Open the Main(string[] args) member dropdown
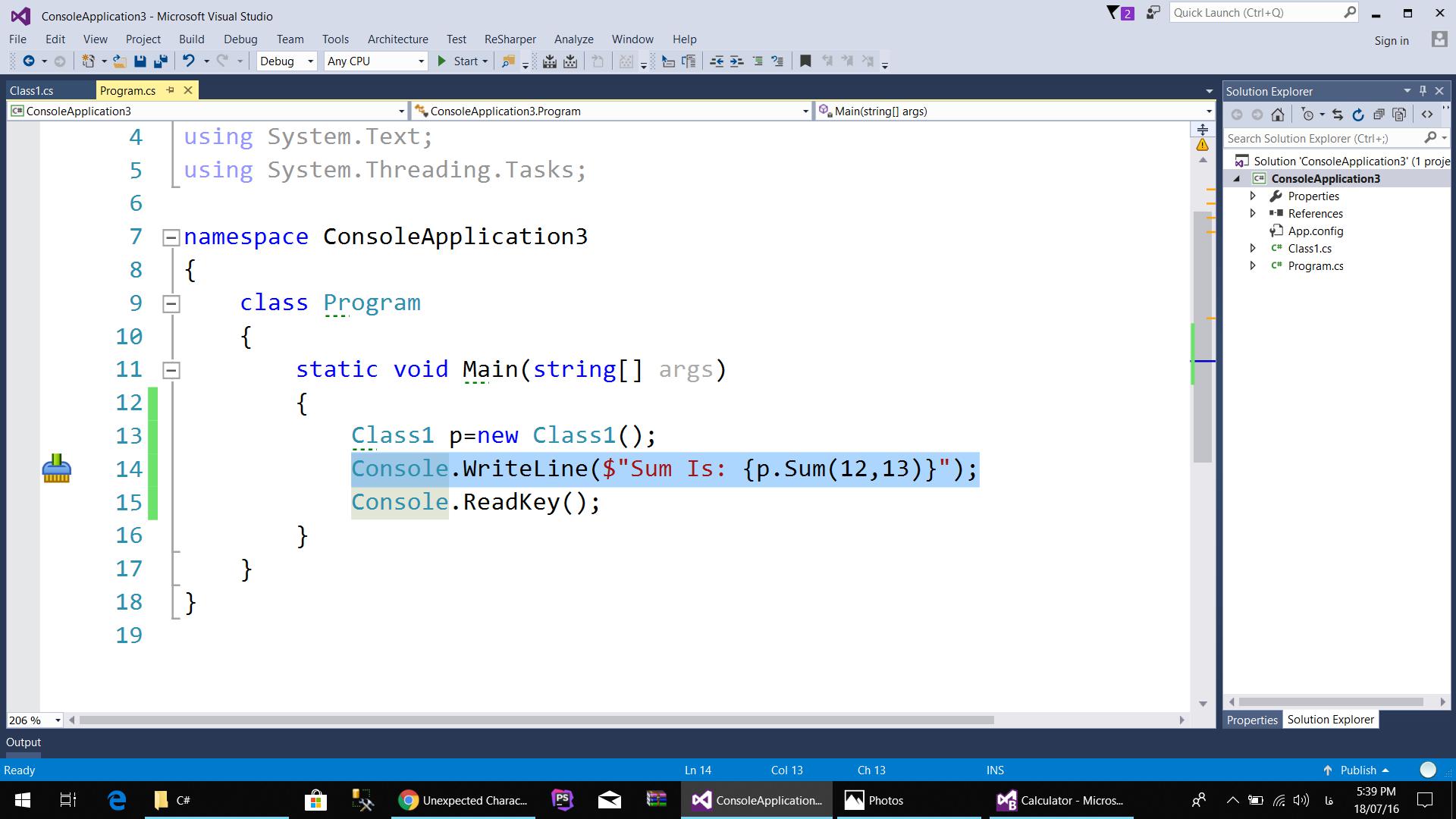This screenshot has height=819, width=1456. click(x=1015, y=111)
